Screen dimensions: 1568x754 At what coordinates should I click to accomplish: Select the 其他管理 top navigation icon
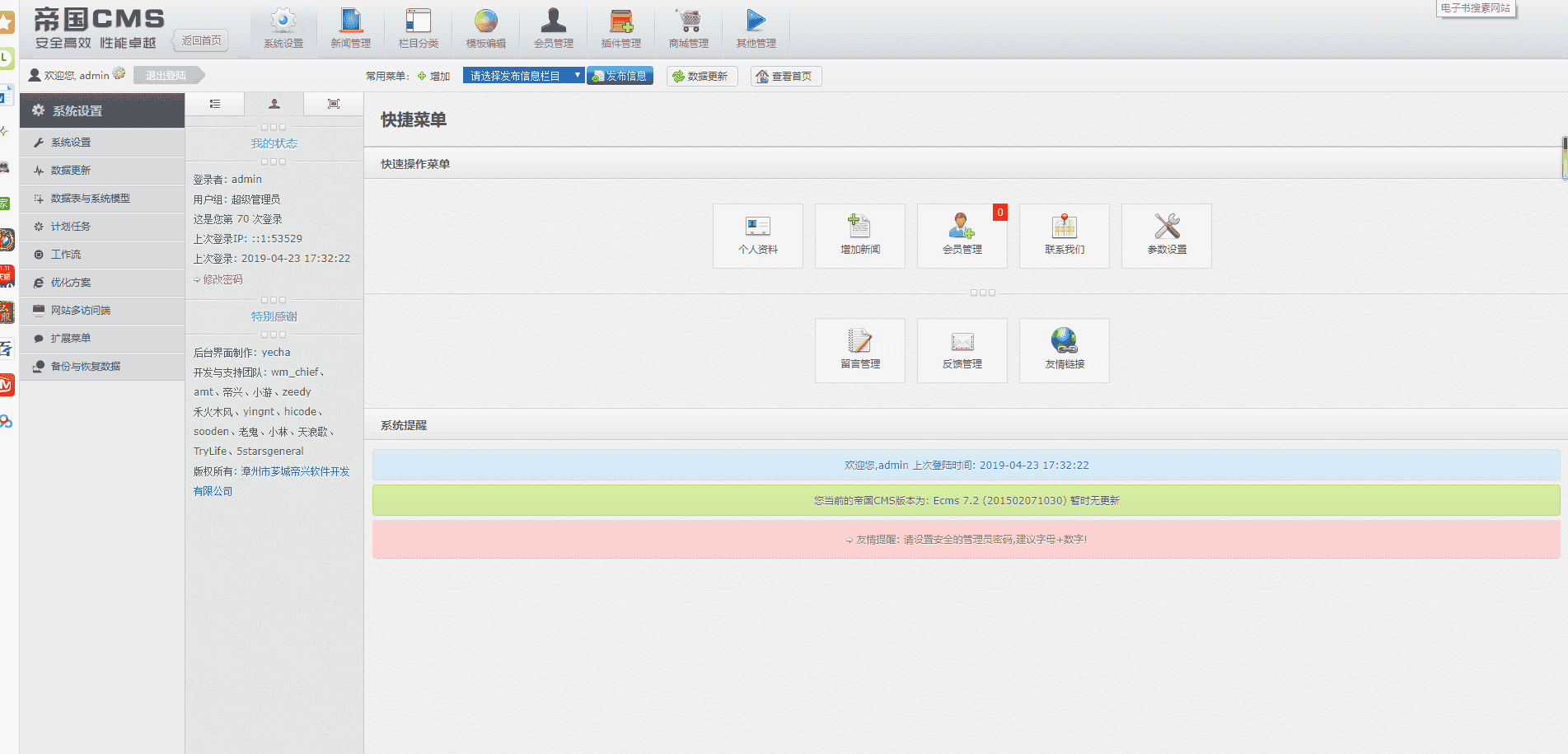[x=756, y=29]
